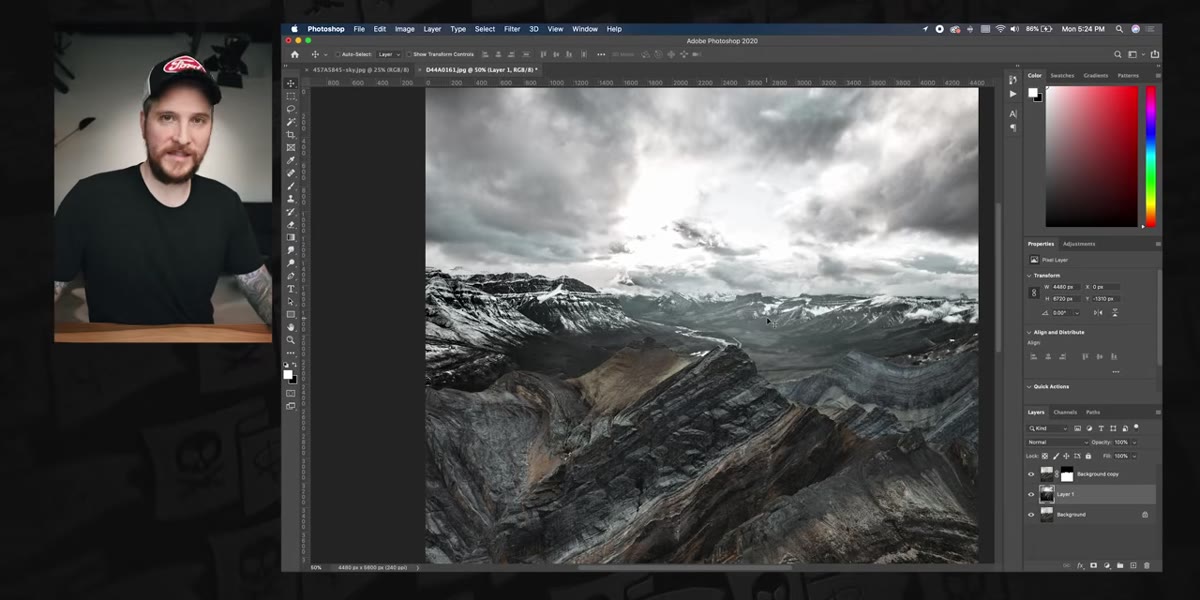1200x600 pixels.
Task: Open the rotation angle dropdown
Action: coord(1077,313)
